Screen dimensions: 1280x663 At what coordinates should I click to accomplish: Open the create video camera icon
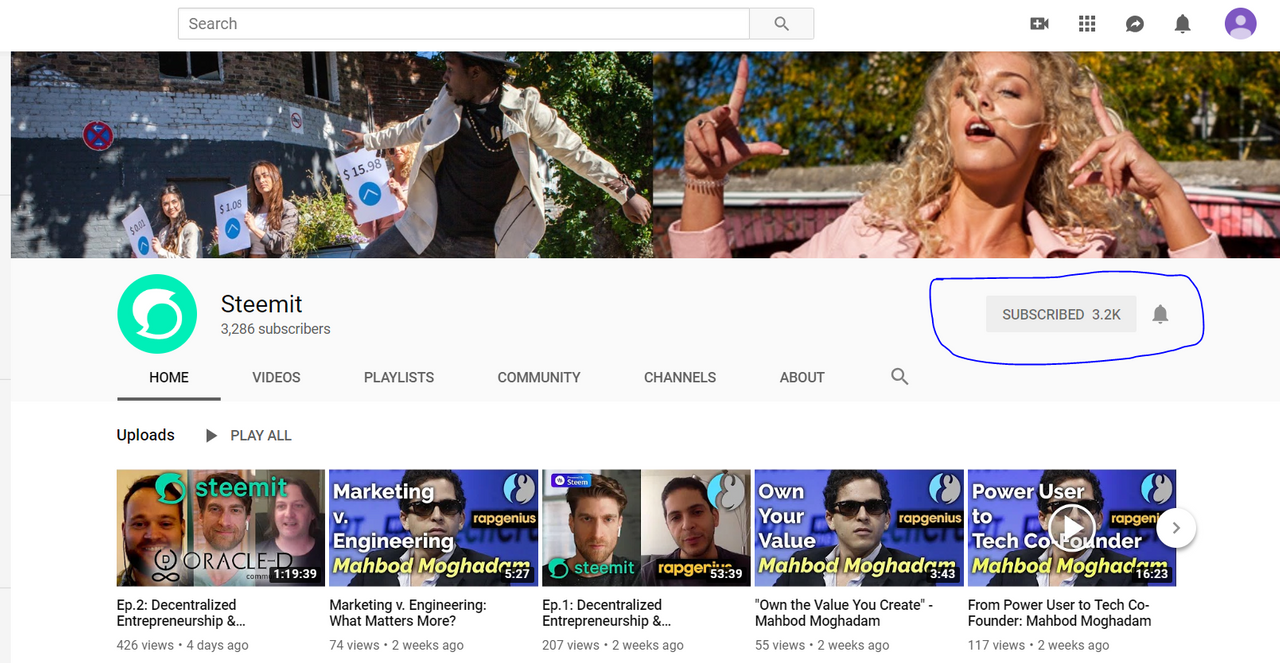(1039, 24)
